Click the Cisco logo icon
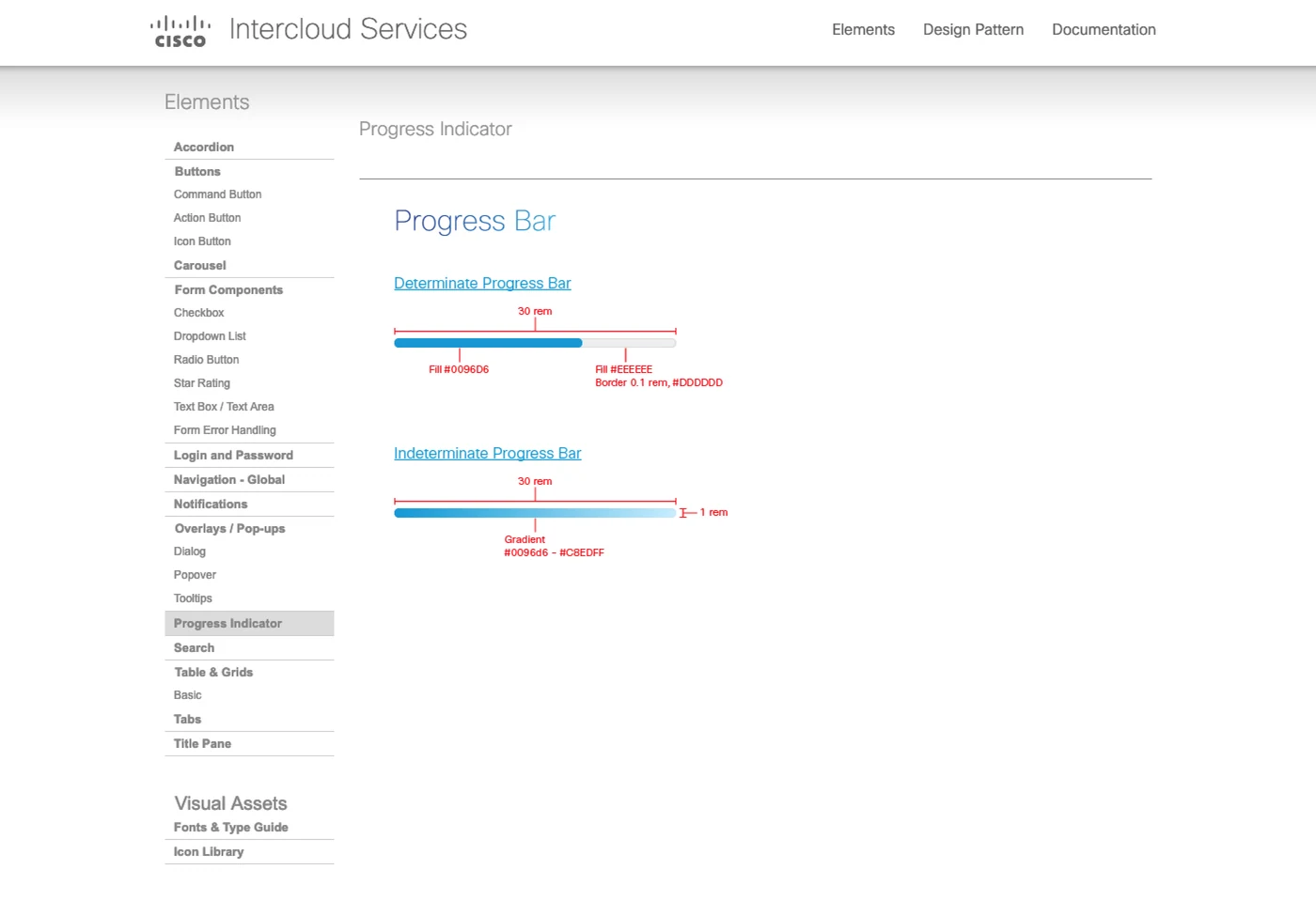This screenshot has width=1316, height=901. 180,30
